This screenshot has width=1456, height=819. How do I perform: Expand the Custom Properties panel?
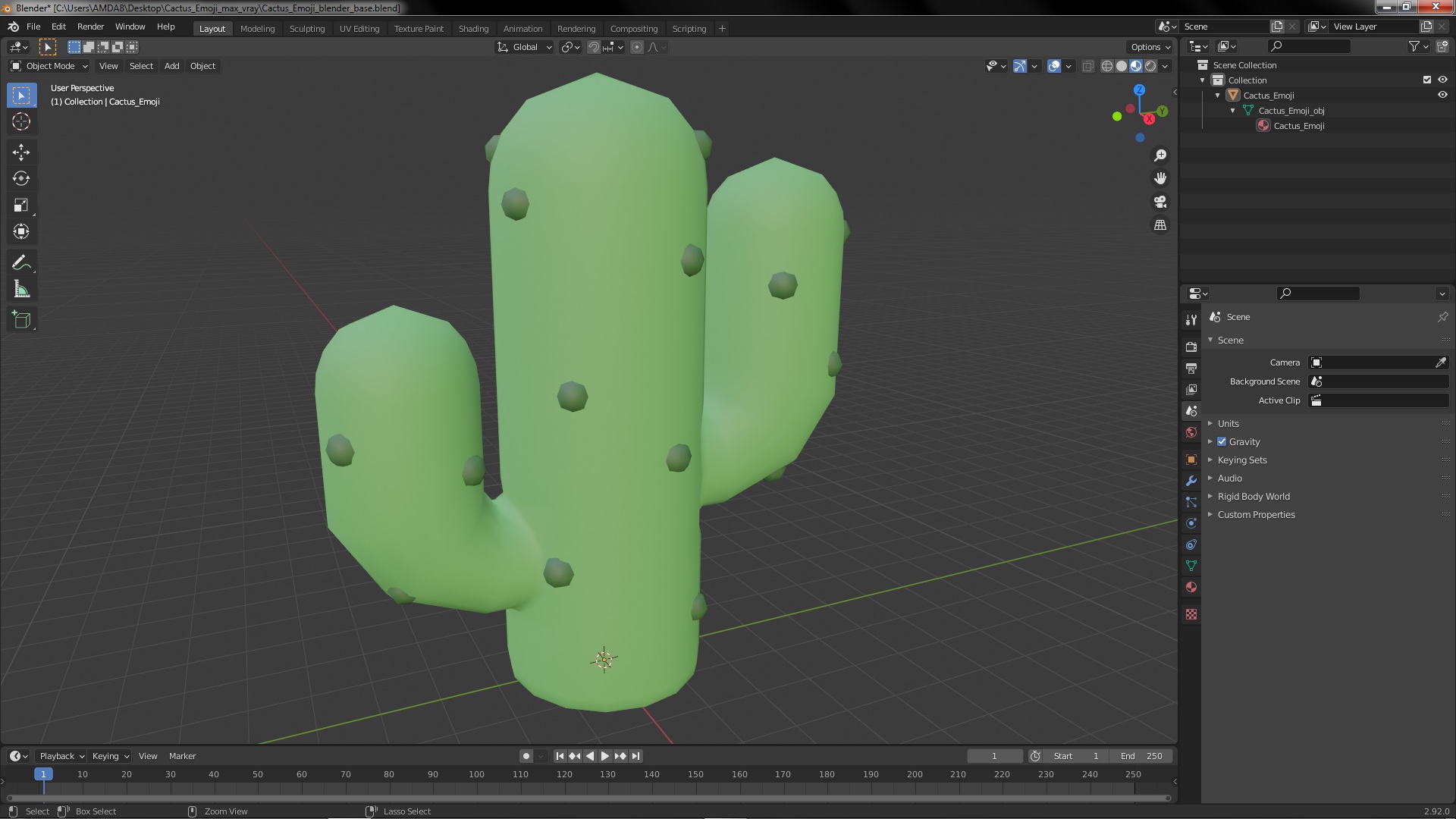(x=1256, y=514)
